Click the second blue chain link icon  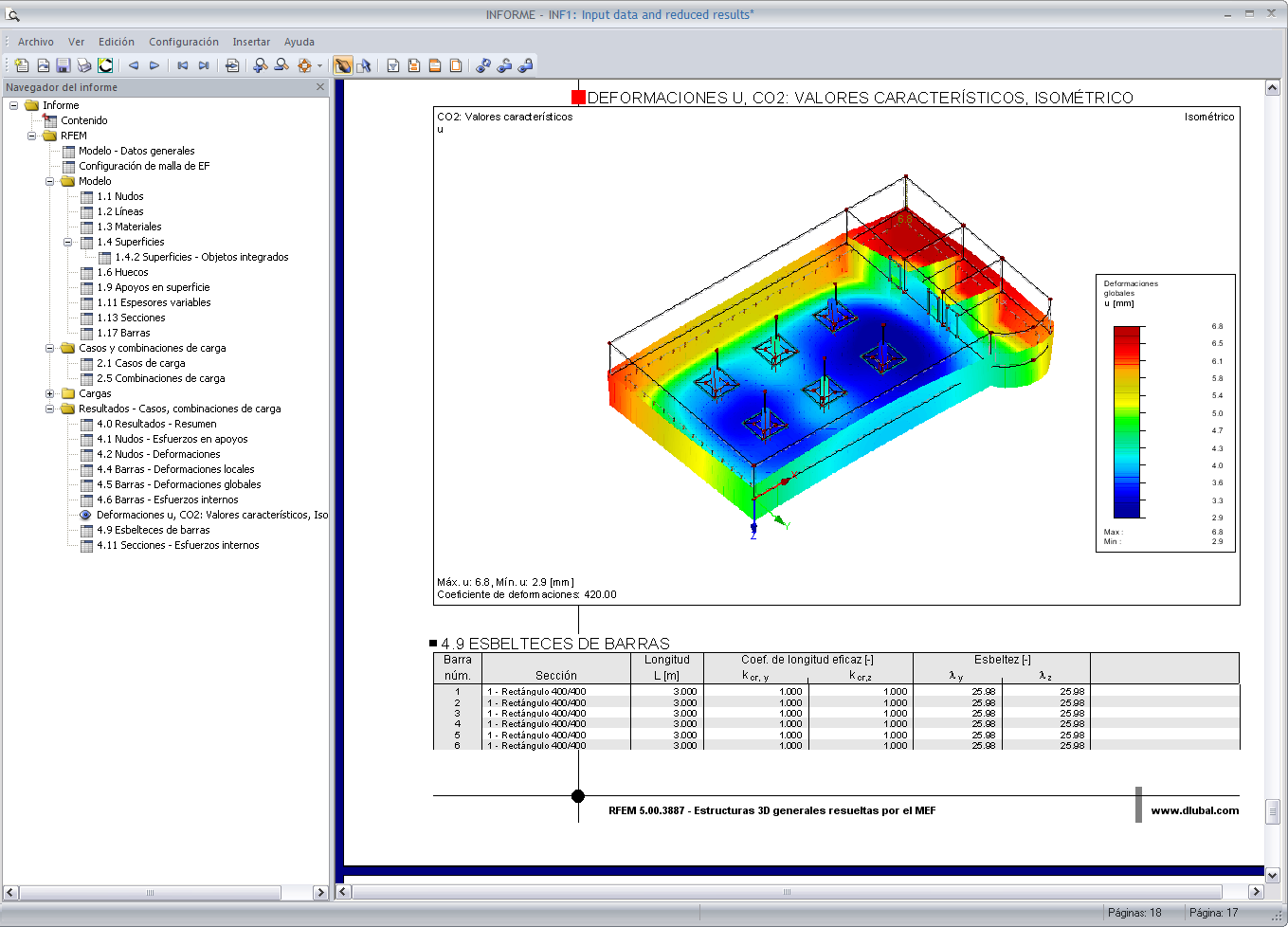pos(504,65)
